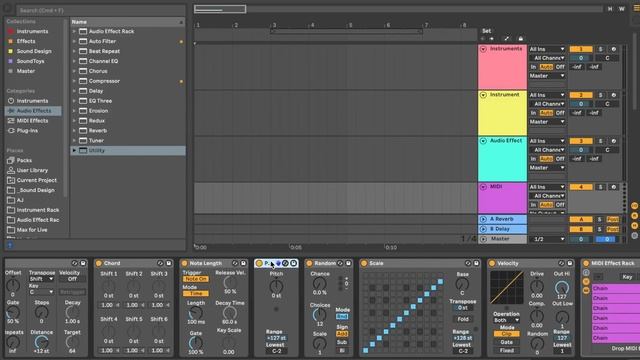
Task: Click the automation arm icon beside Set
Action: 507,38
